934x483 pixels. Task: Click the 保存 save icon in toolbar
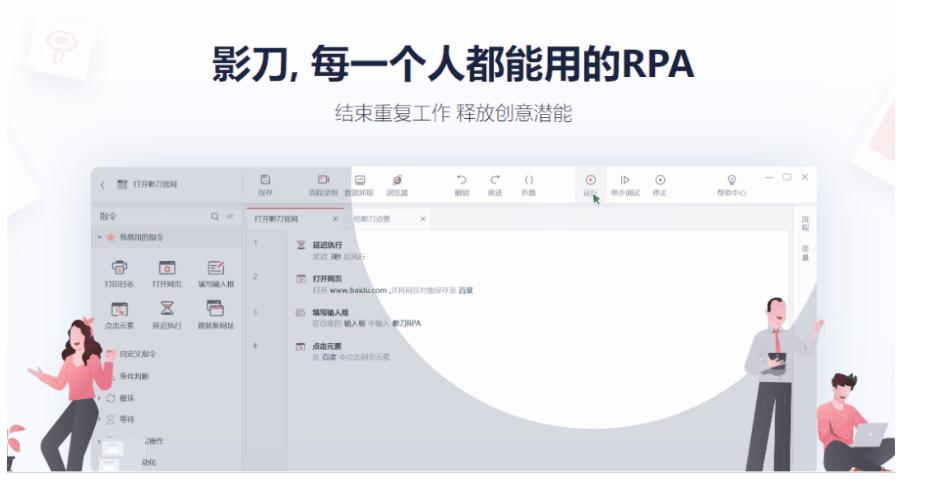tap(265, 180)
